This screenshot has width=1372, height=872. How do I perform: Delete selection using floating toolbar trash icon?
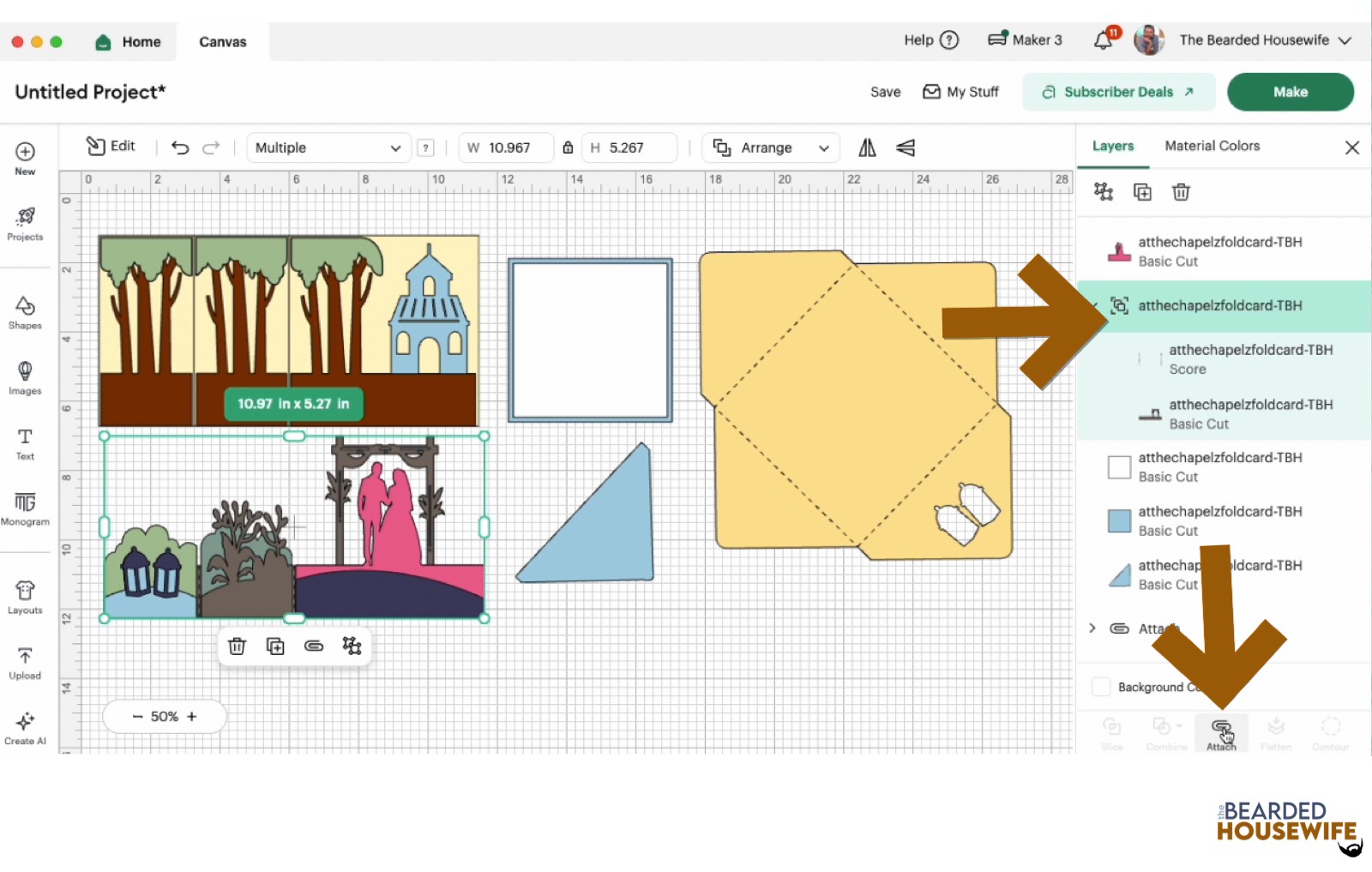coord(238,646)
